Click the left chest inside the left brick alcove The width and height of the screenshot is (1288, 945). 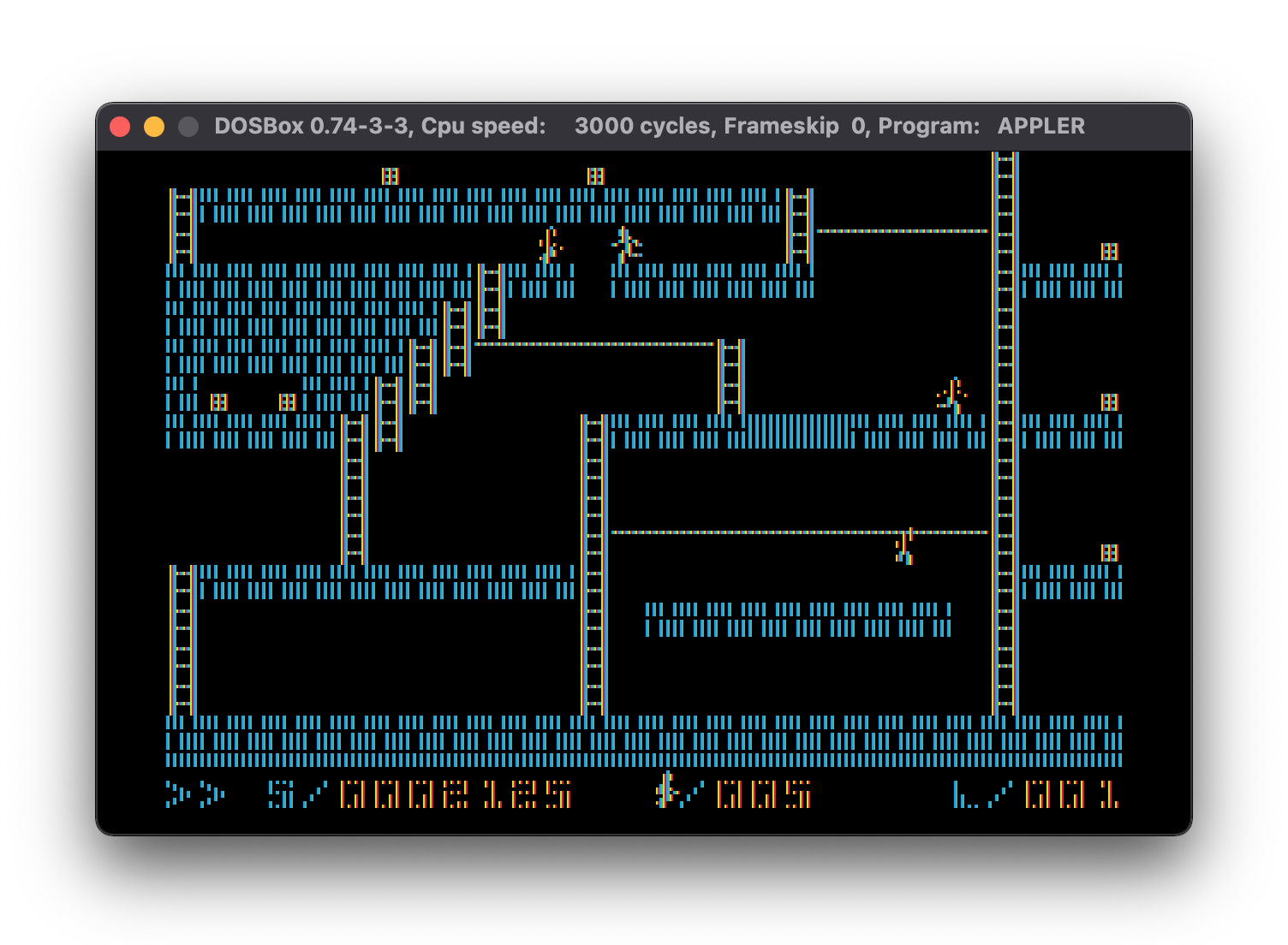(x=218, y=401)
